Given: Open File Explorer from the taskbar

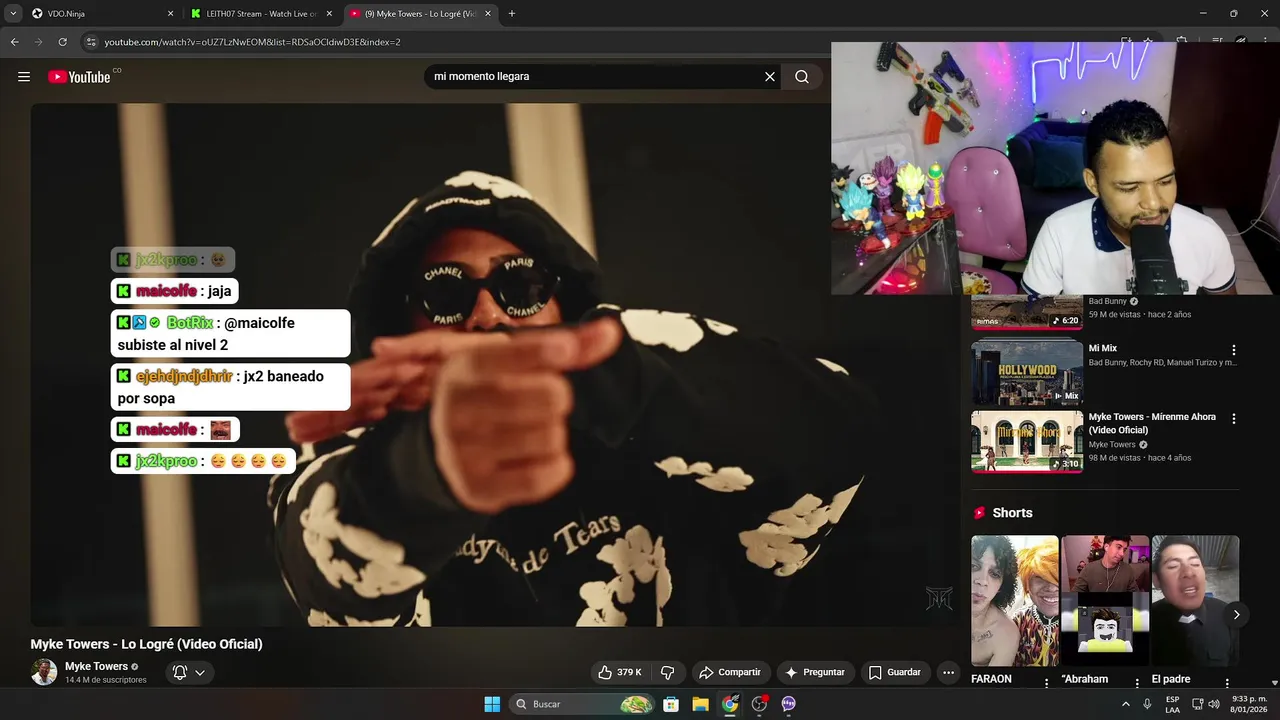Looking at the screenshot, I should (700, 704).
